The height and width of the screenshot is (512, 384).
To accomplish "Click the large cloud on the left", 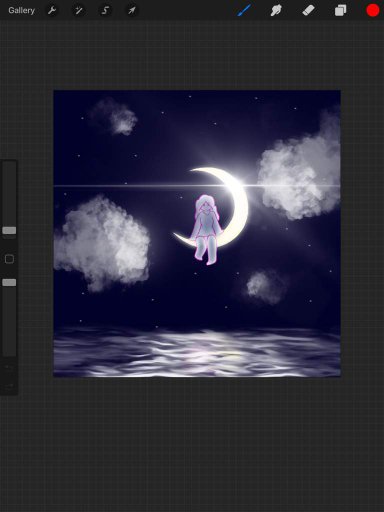I will click(x=102, y=243).
